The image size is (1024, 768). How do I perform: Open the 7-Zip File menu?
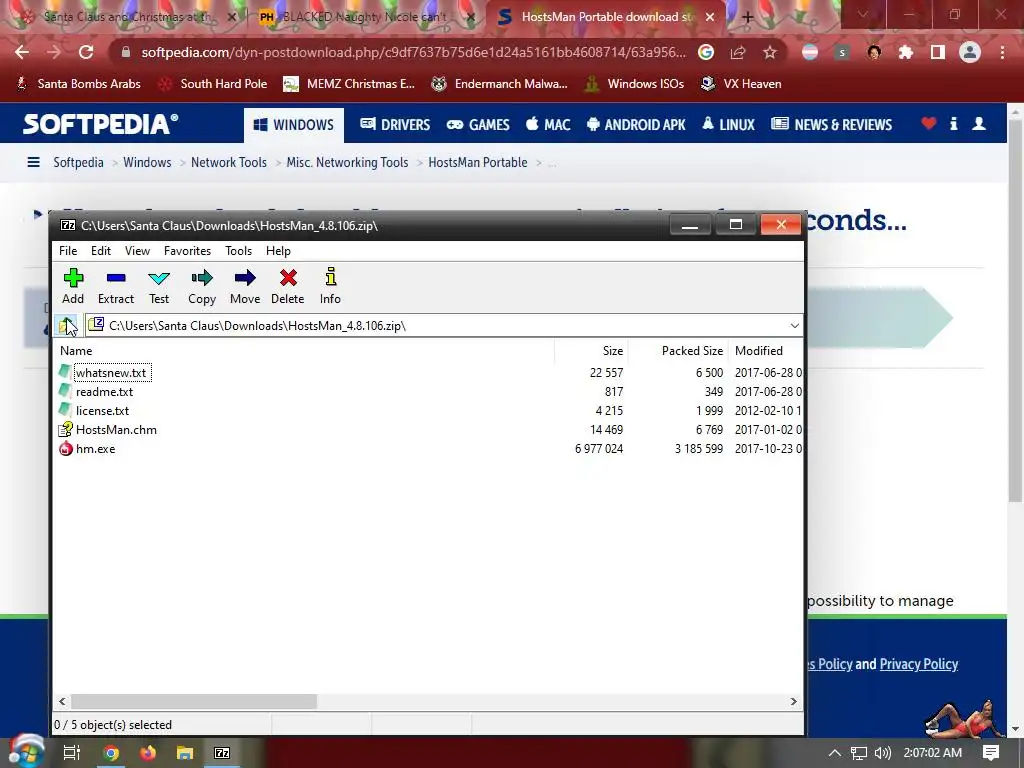(x=68, y=251)
